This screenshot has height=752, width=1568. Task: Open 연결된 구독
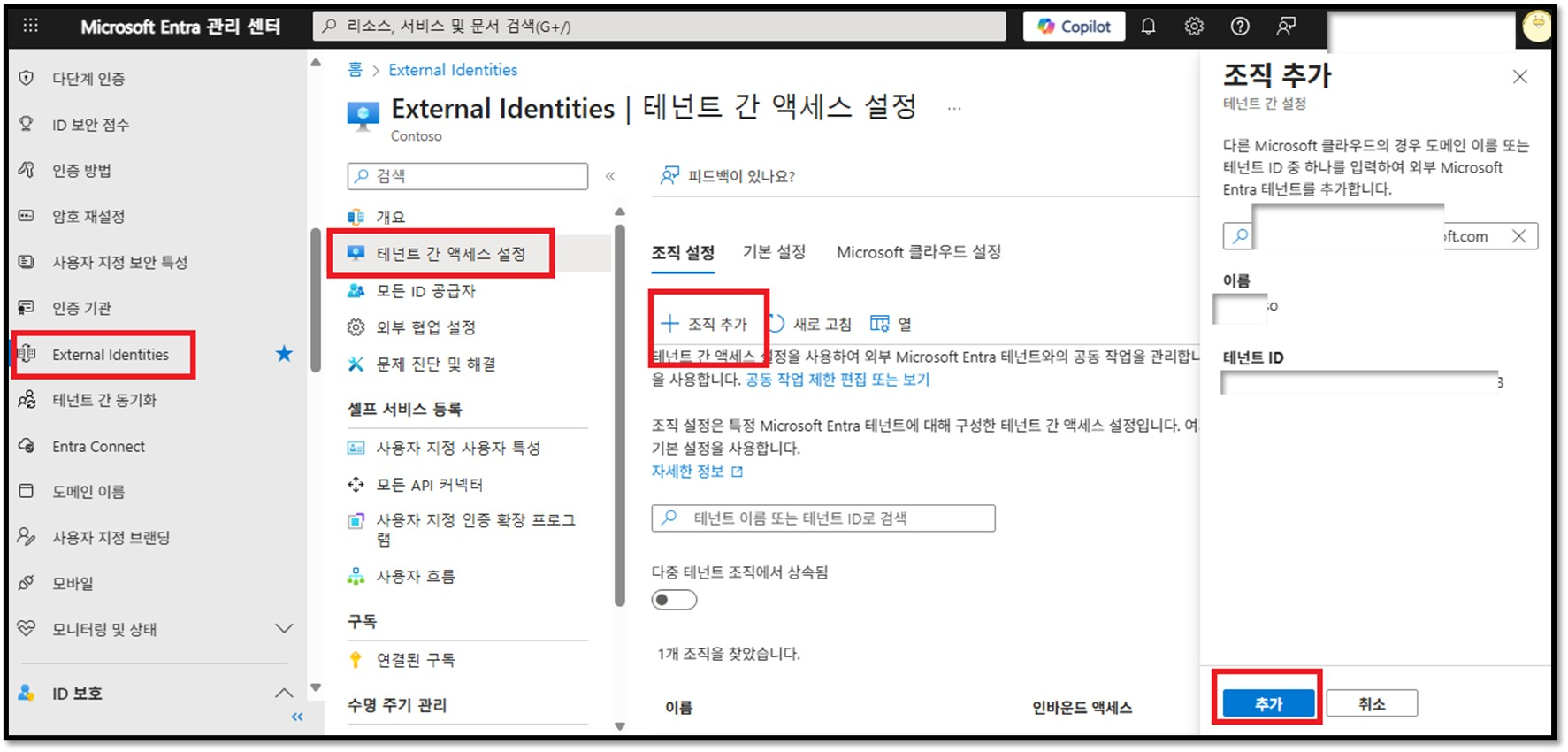[x=416, y=660]
